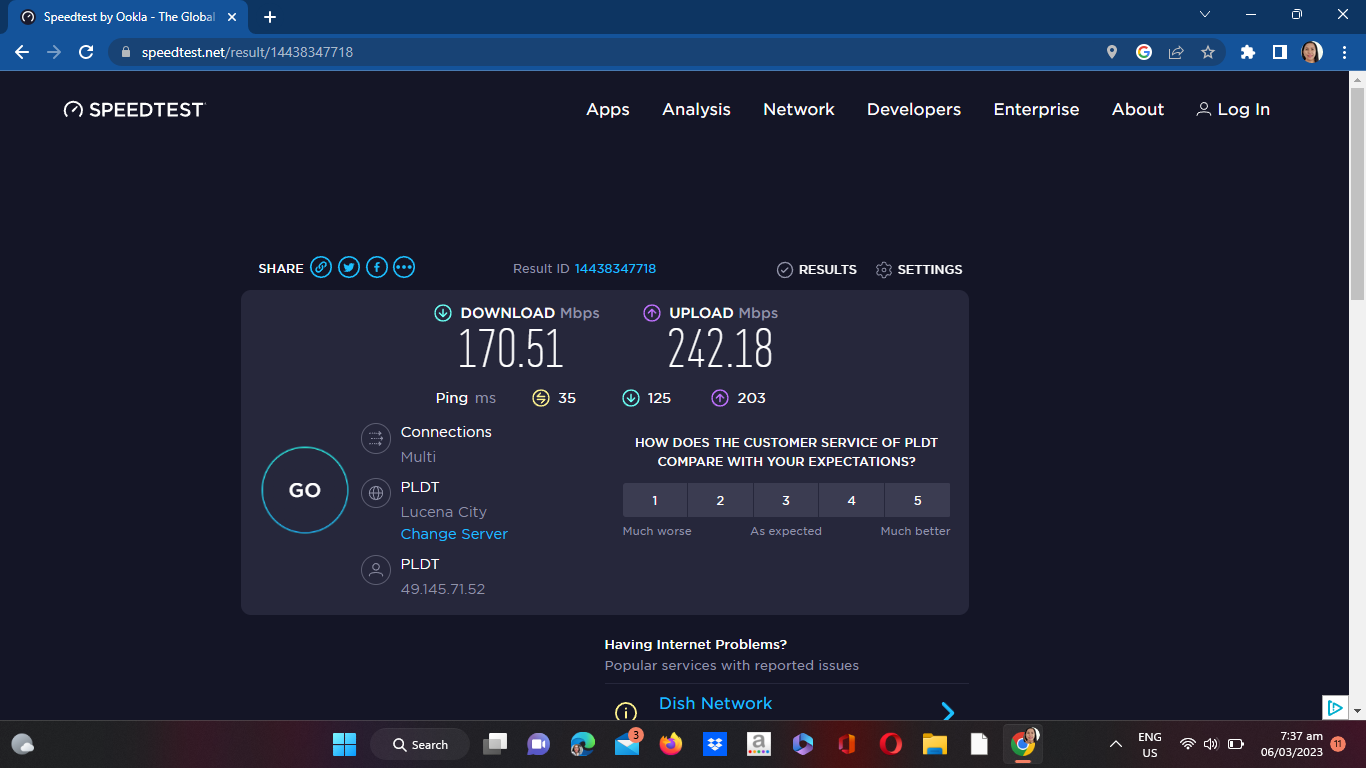Open the AdChoices icon

1334,707
